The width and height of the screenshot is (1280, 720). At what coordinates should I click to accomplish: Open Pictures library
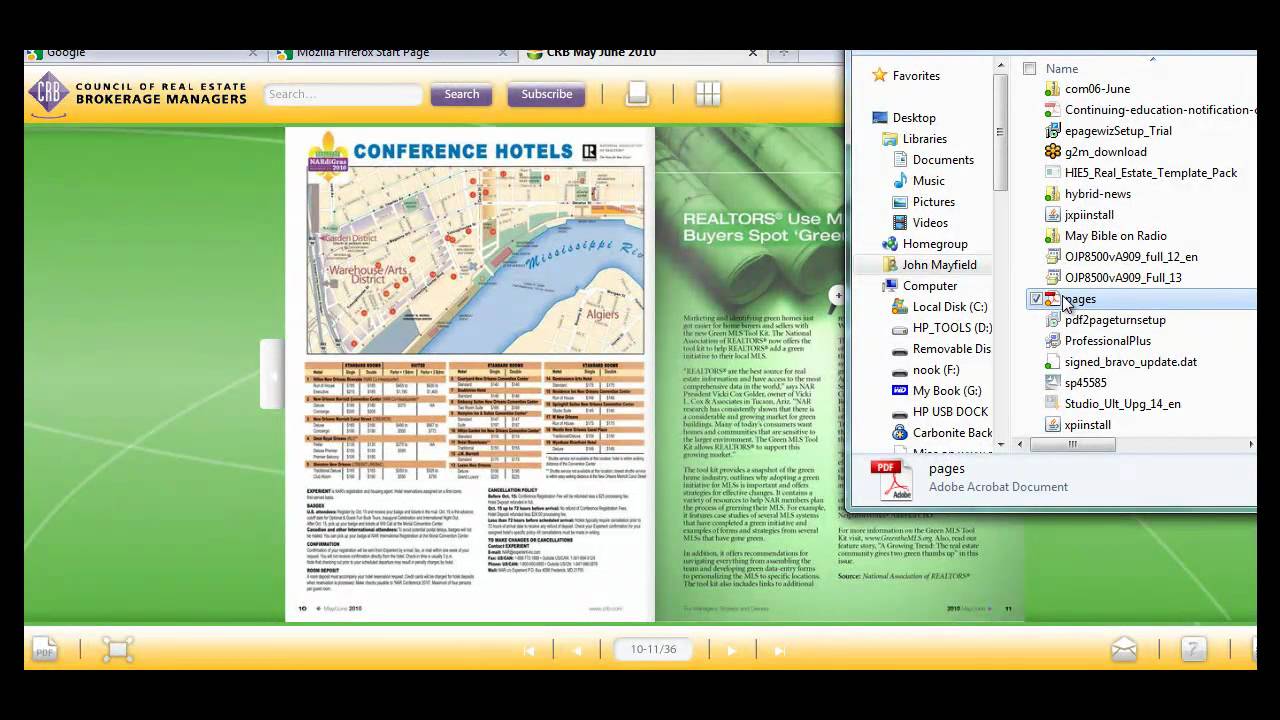(923, 202)
